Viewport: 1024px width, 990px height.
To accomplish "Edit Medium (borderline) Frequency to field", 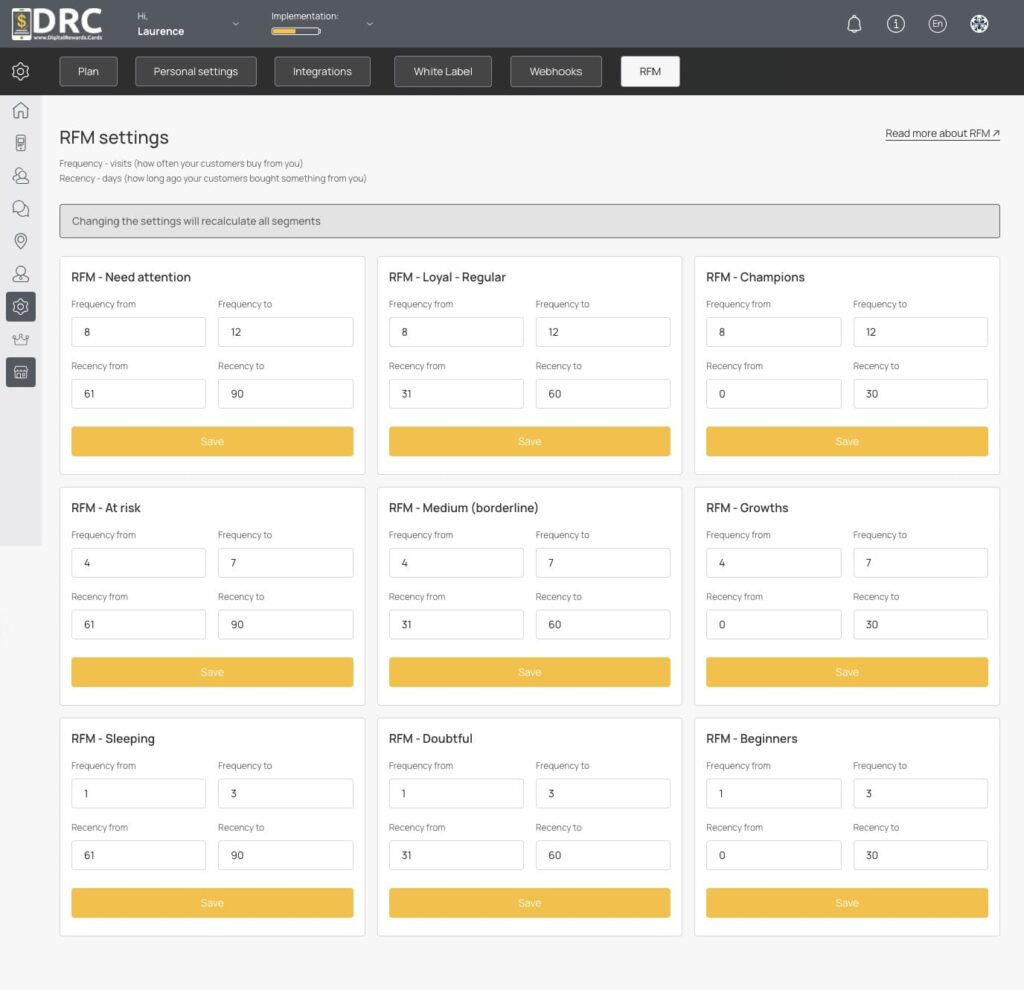I will point(603,562).
